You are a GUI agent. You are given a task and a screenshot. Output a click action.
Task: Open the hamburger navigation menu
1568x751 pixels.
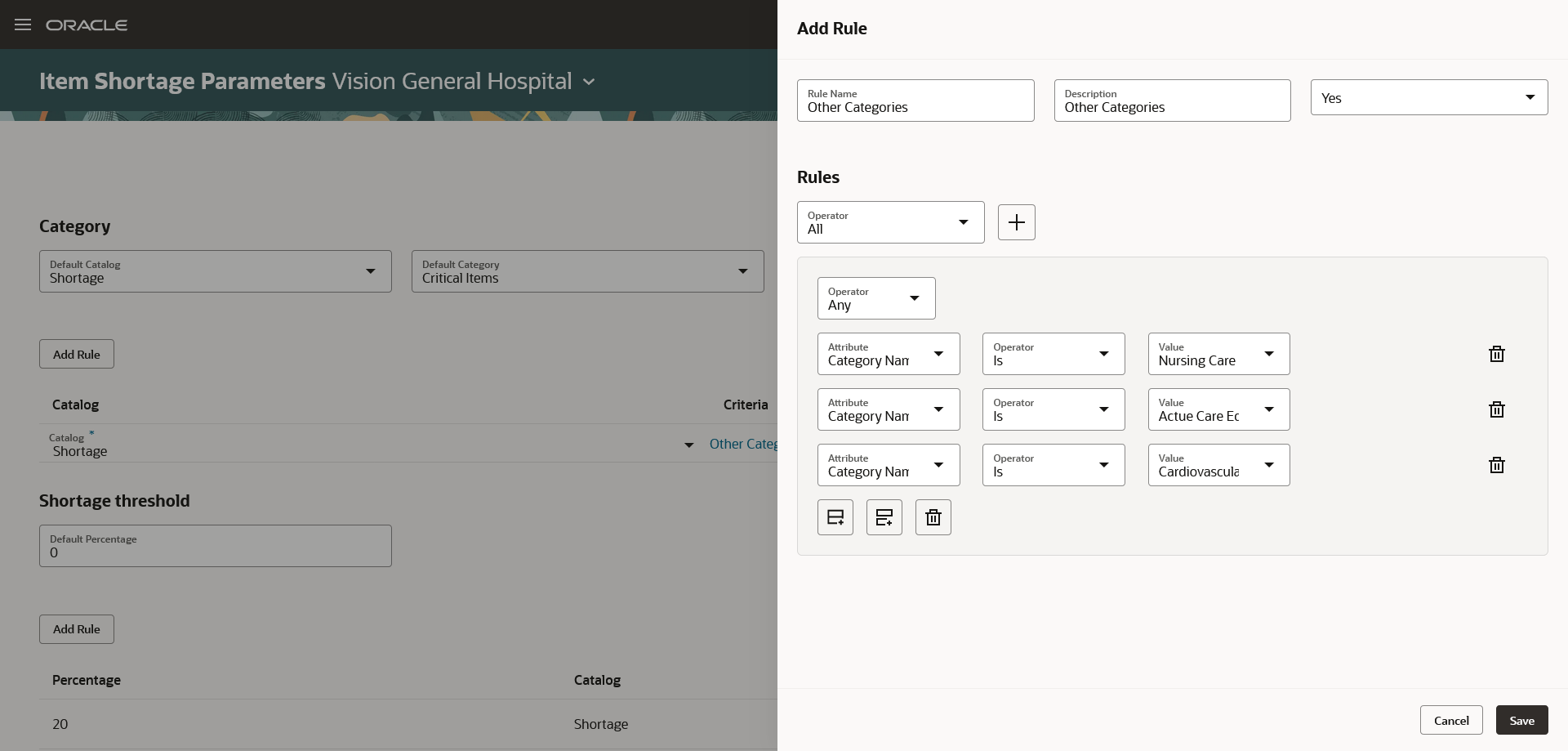23,25
